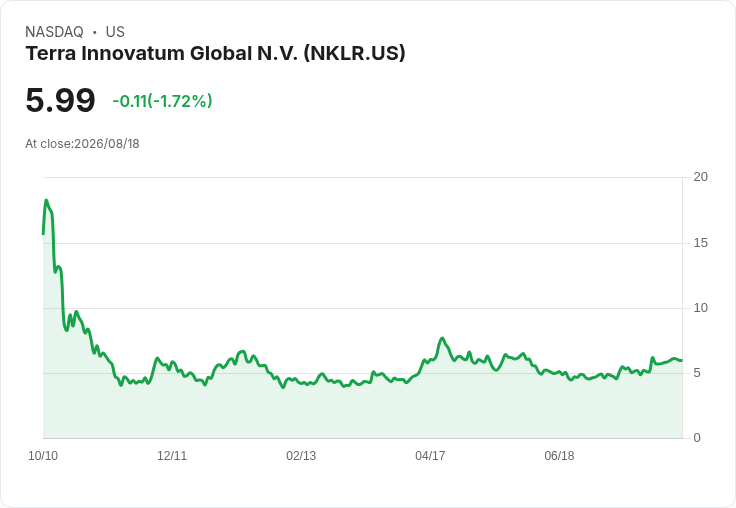
Task: Click the rightmost end of the price line
Action: [682, 361]
